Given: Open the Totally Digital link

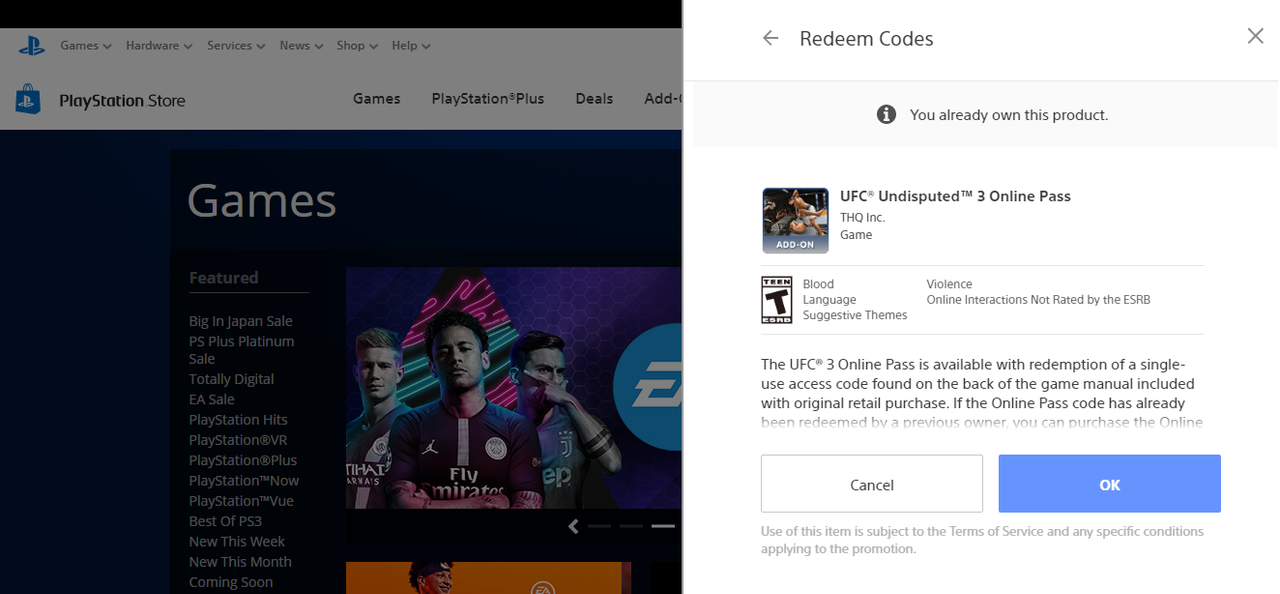Looking at the screenshot, I should pos(231,379).
